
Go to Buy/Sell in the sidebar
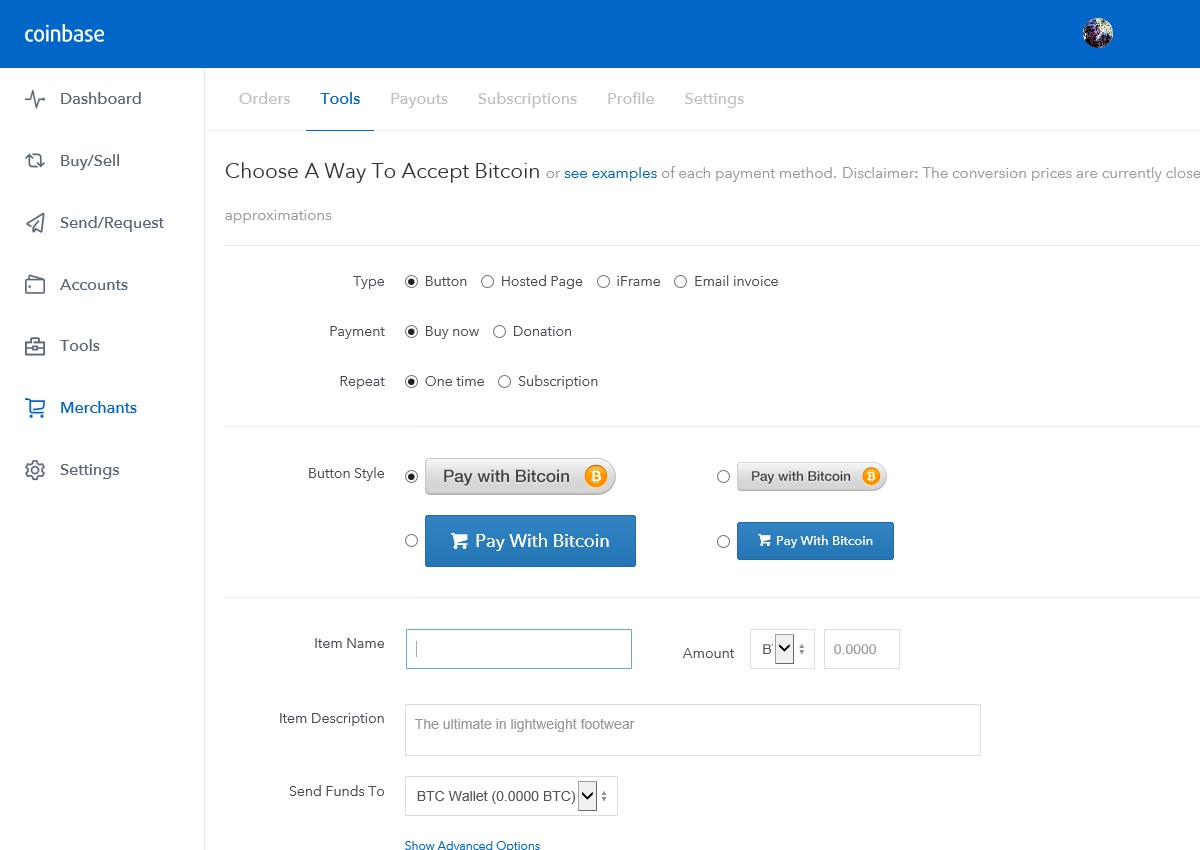pyautogui.click(x=90, y=161)
